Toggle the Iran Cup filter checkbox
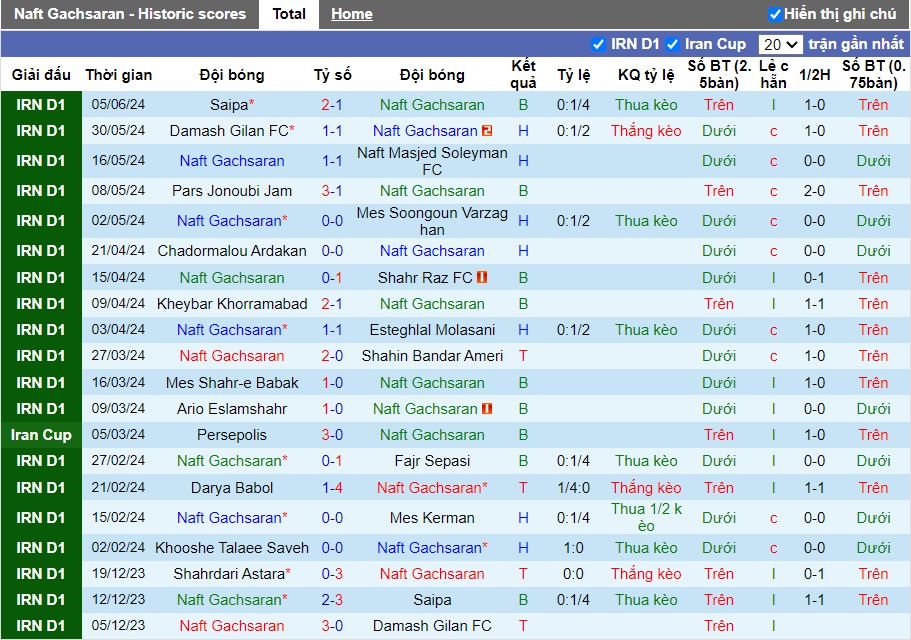The height and width of the screenshot is (640, 911). [x=672, y=44]
